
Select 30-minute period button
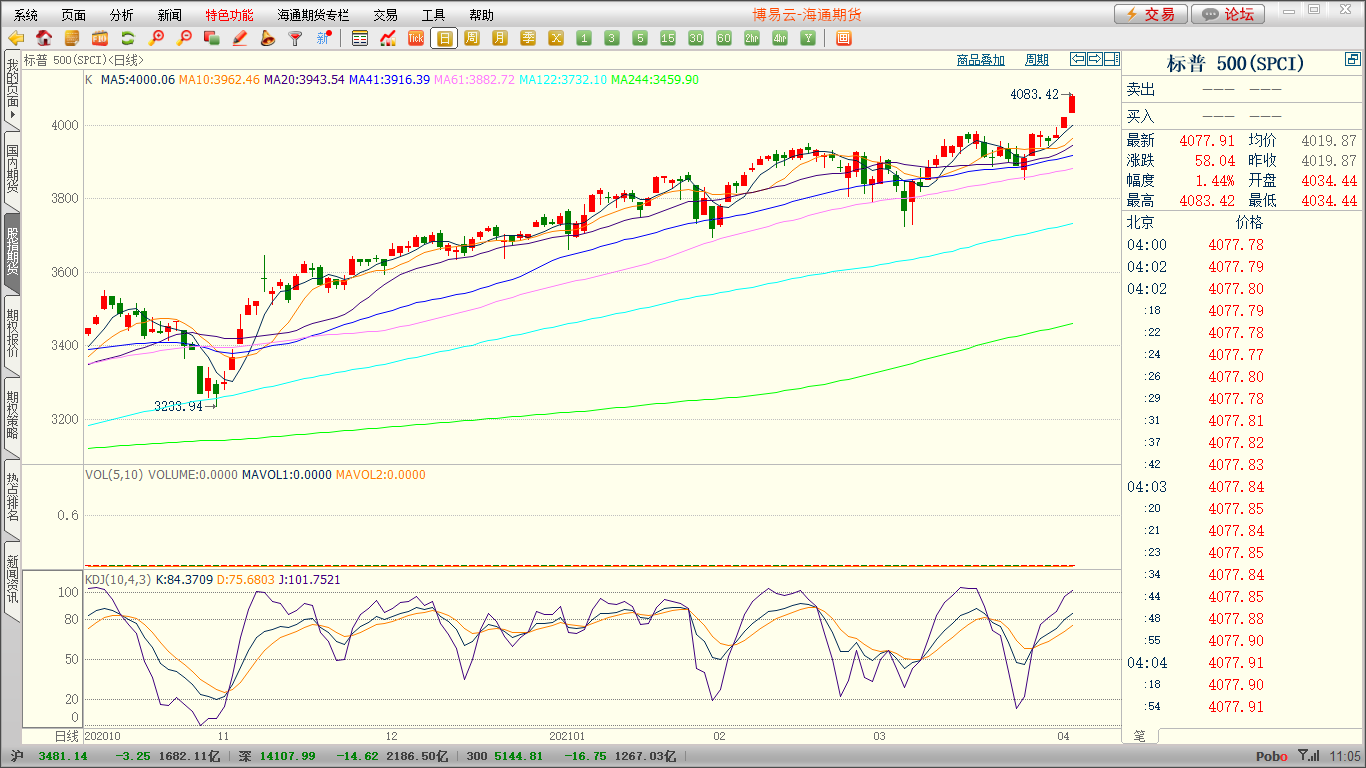click(x=696, y=38)
